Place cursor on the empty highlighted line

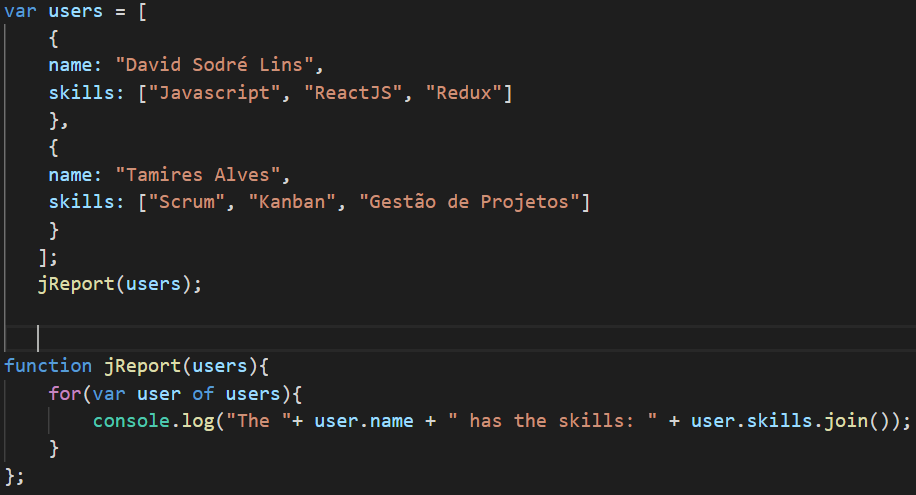(458, 338)
